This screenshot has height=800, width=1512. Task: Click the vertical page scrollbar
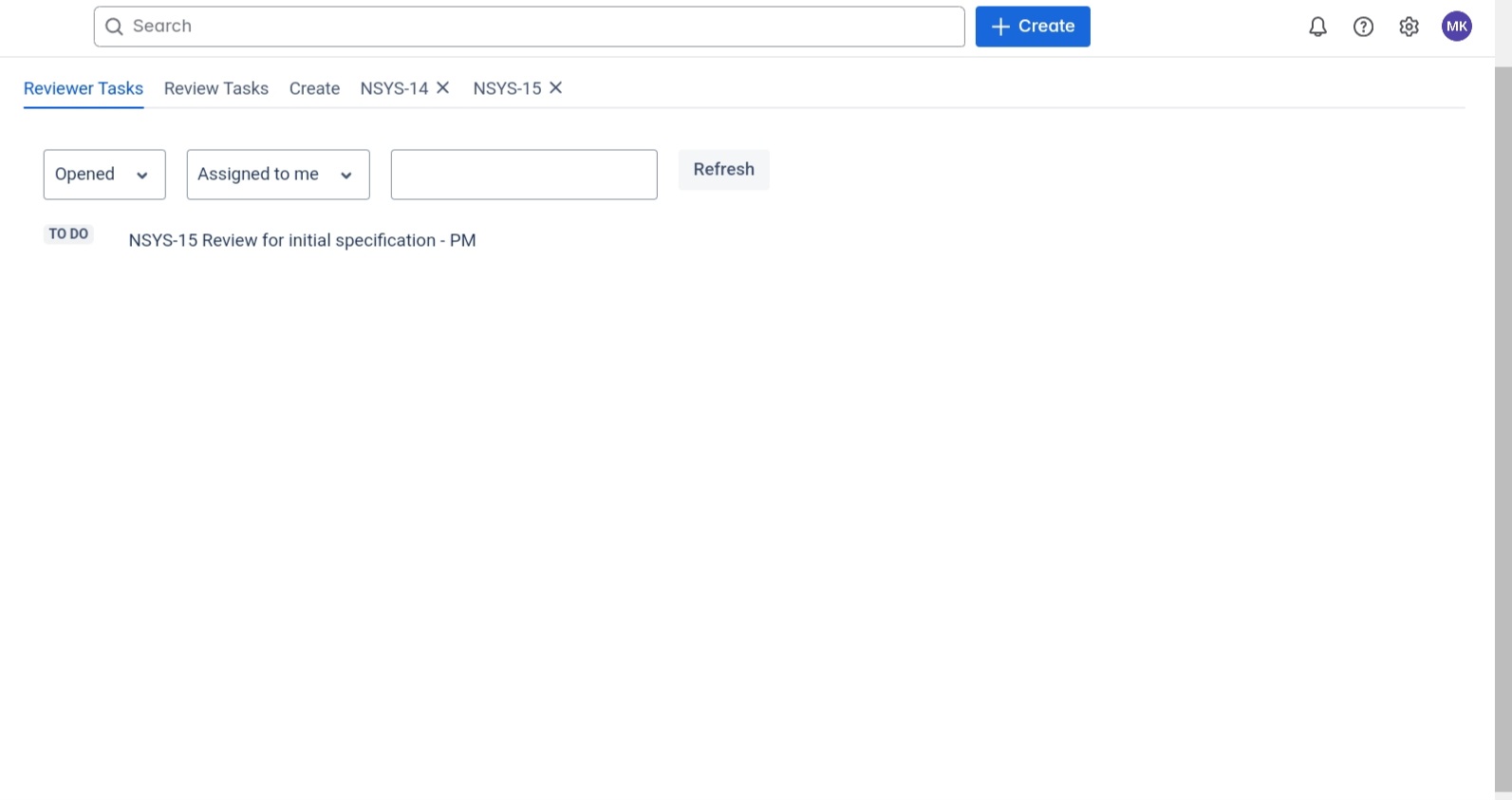click(1503, 427)
